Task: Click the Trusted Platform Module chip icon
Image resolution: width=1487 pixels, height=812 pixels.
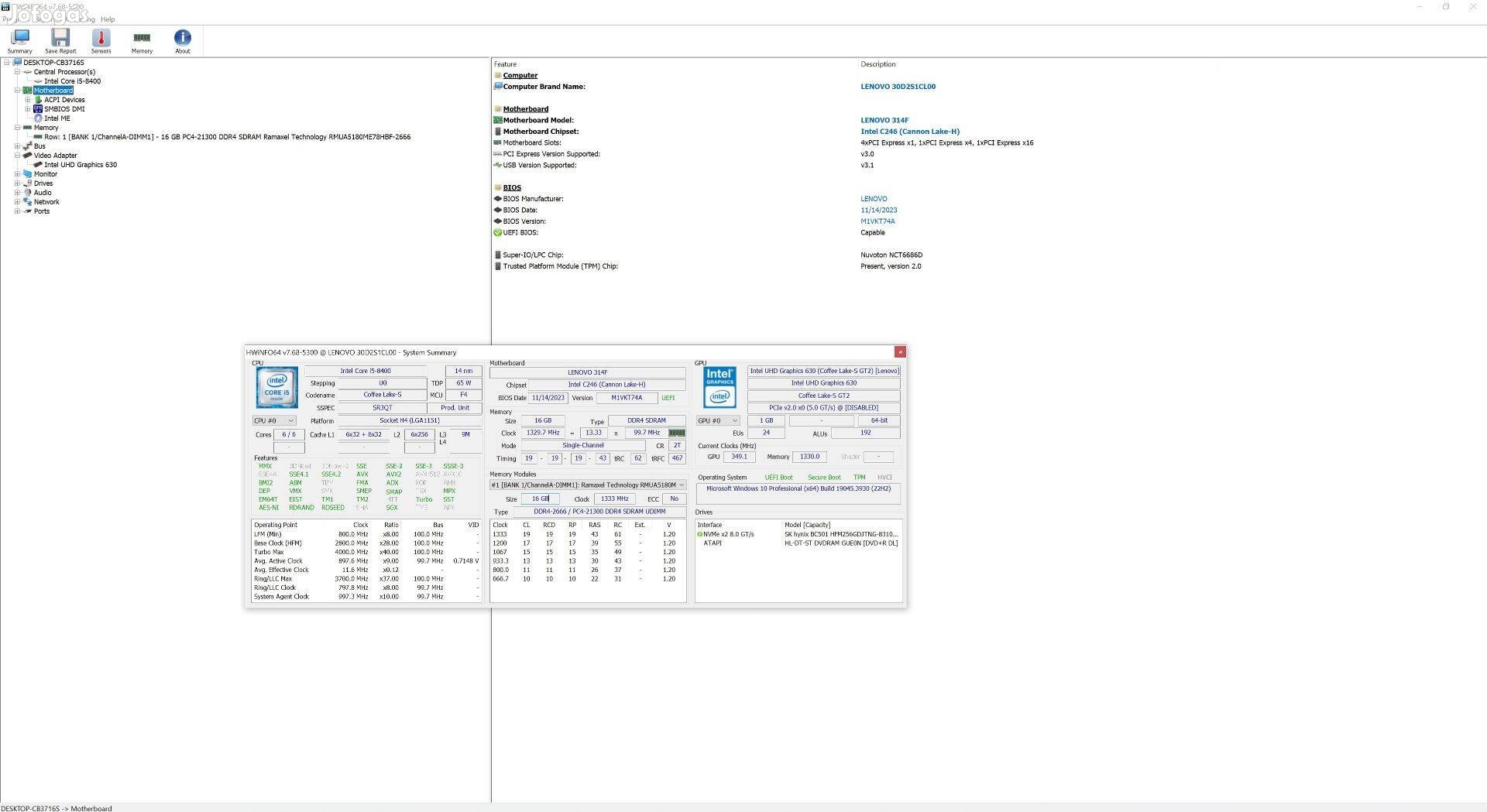Action: [x=498, y=266]
